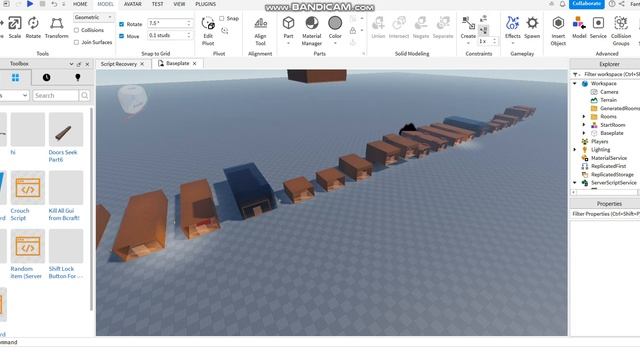Toggle the Move snap checkbox
The image size is (640, 360).
pyautogui.click(x=122, y=36)
